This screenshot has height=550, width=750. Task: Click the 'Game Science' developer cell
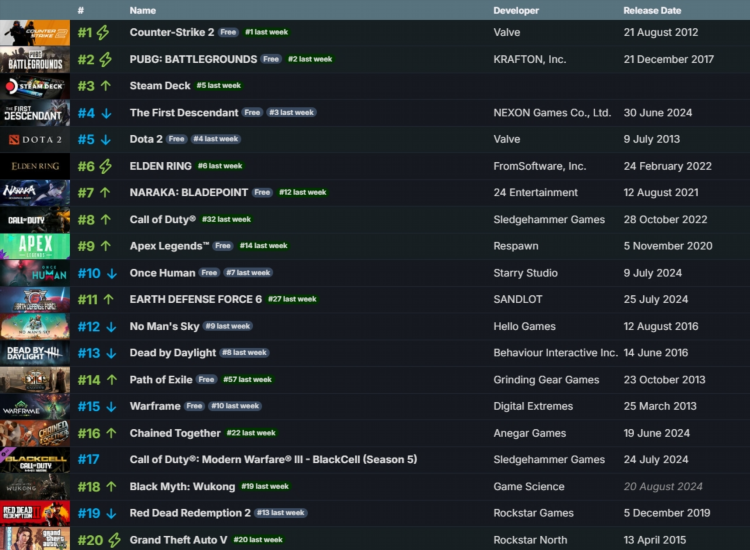529,487
